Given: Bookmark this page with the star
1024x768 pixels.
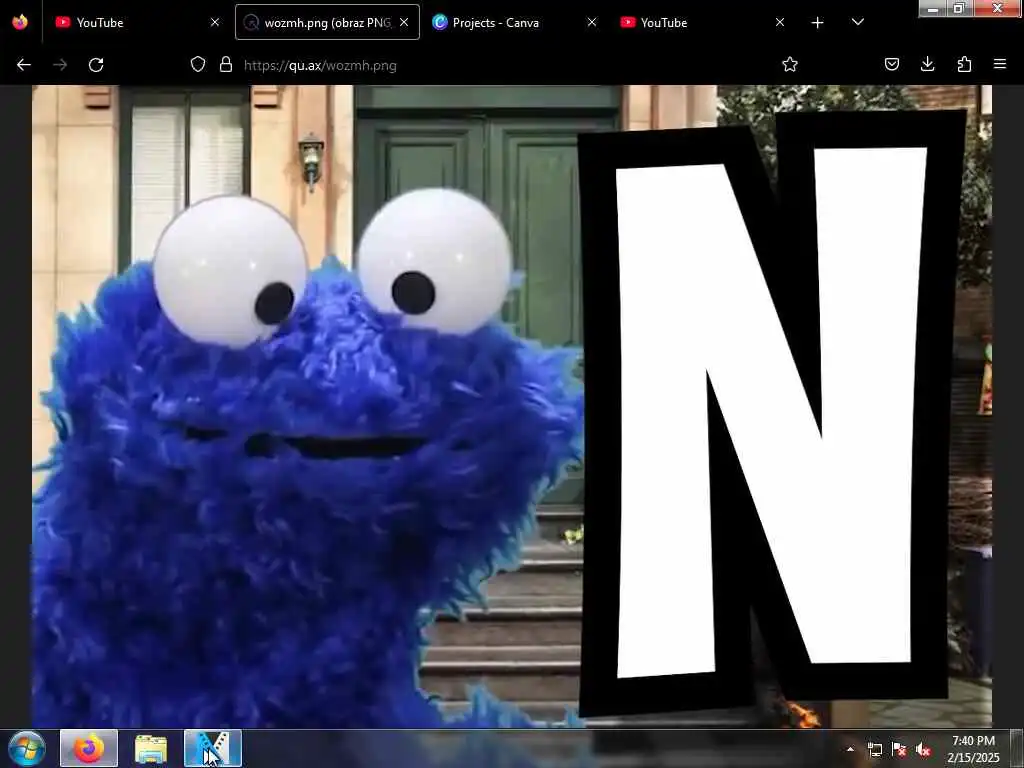Looking at the screenshot, I should point(790,64).
